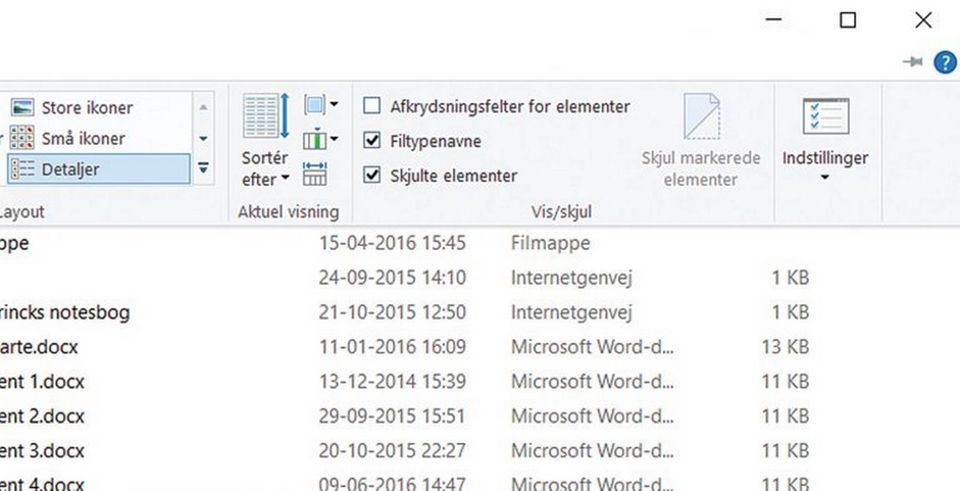The image size is (960, 491).
Task: Select the Detaljer view option
Action: (x=70, y=169)
